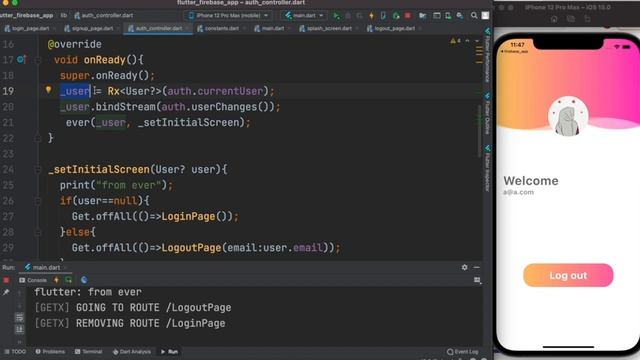Open the Event Log button

462,351
